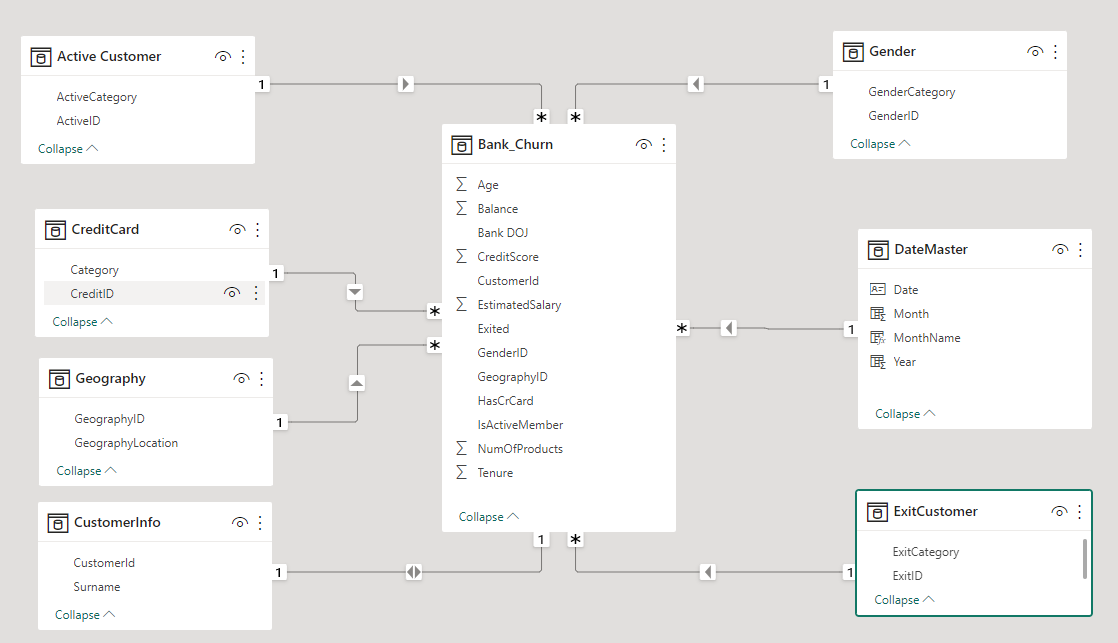The image size is (1118, 643).
Task: Select the Tenure field
Action: (x=496, y=473)
